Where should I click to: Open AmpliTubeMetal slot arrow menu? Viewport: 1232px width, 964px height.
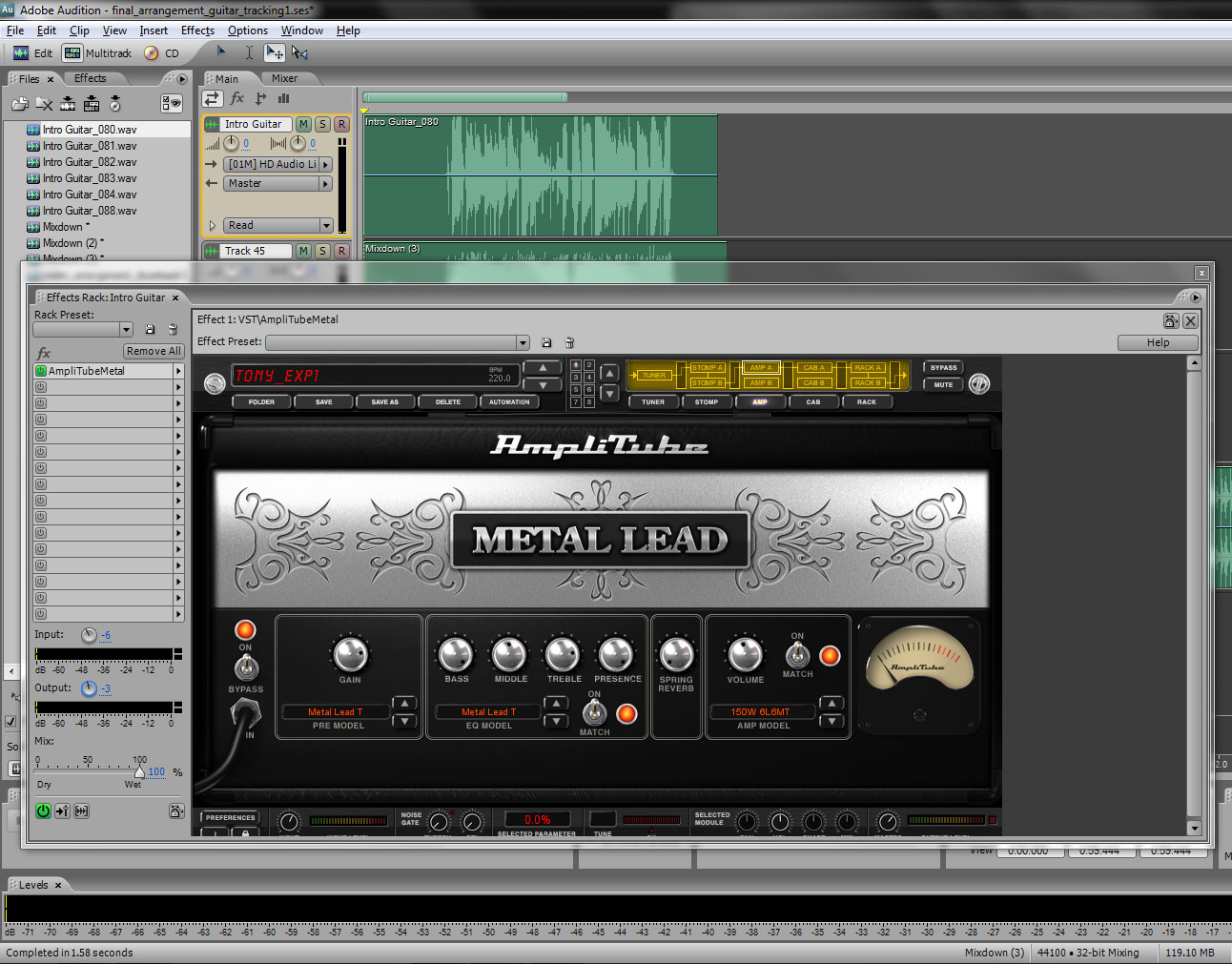[x=178, y=371]
